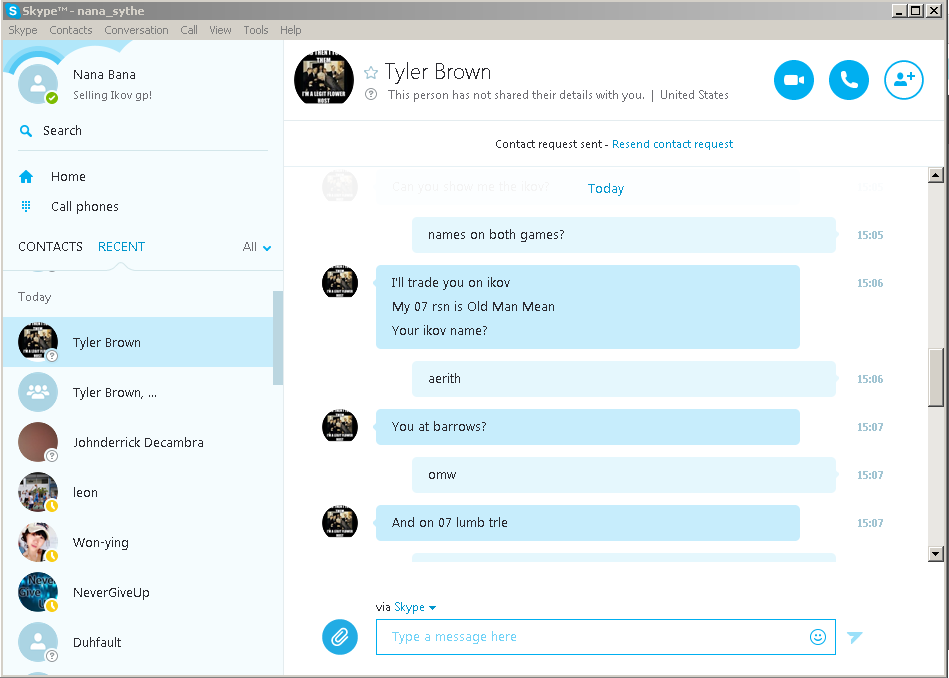Click the Home house icon

(x=26, y=177)
